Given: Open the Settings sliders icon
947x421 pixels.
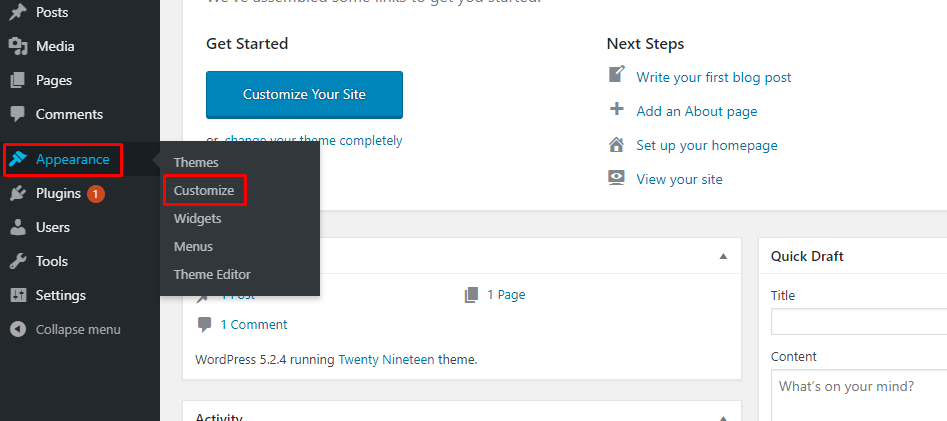Looking at the screenshot, I should 18,295.
